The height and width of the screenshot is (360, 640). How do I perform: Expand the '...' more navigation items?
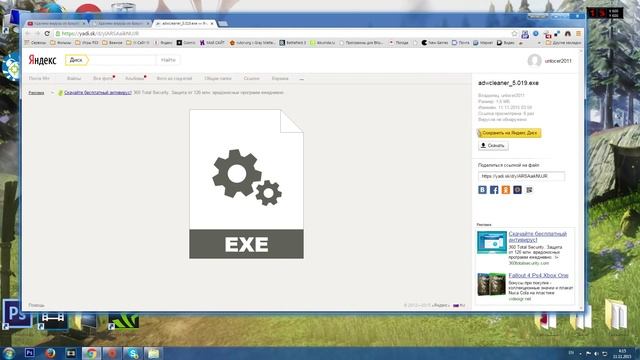[x=302, y=79]
